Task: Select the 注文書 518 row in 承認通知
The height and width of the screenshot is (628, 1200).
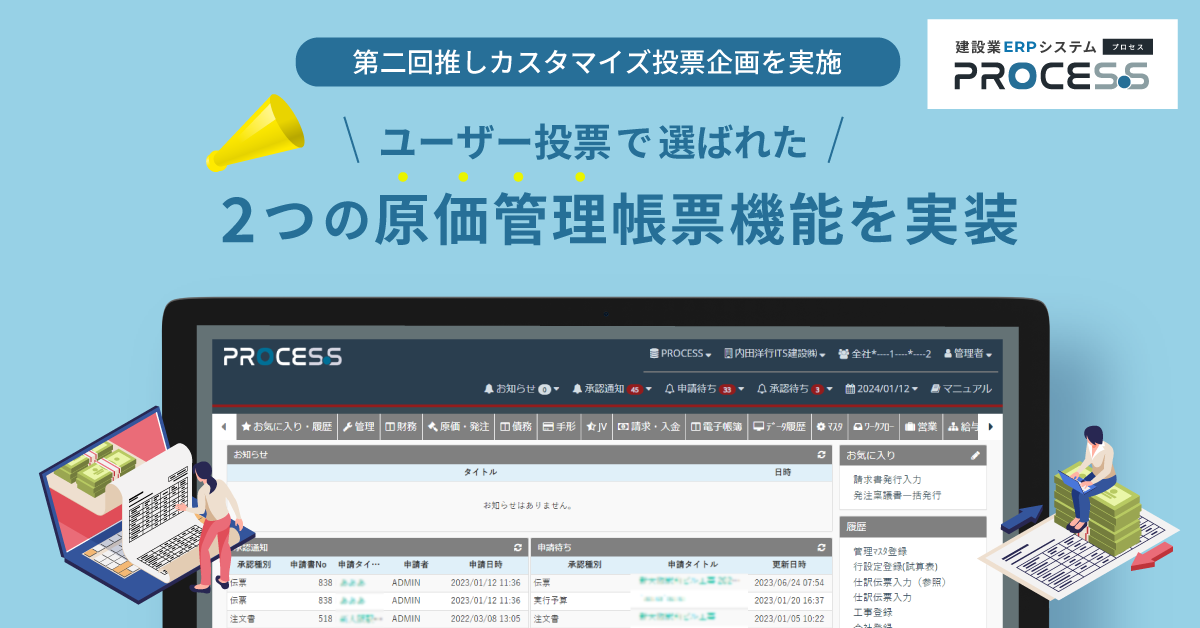Action: (x=376, y=619)
